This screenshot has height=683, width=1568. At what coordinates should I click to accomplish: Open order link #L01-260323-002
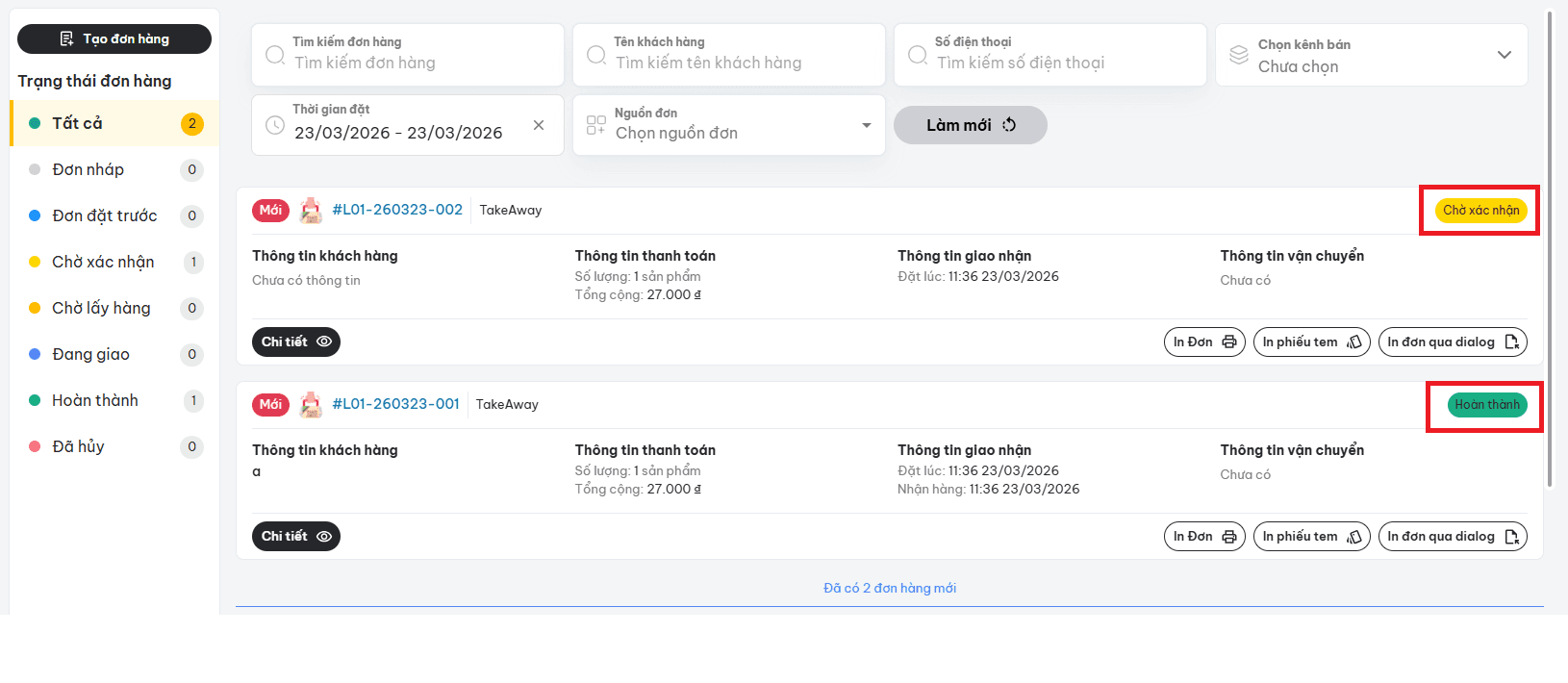tap(397, 210)
